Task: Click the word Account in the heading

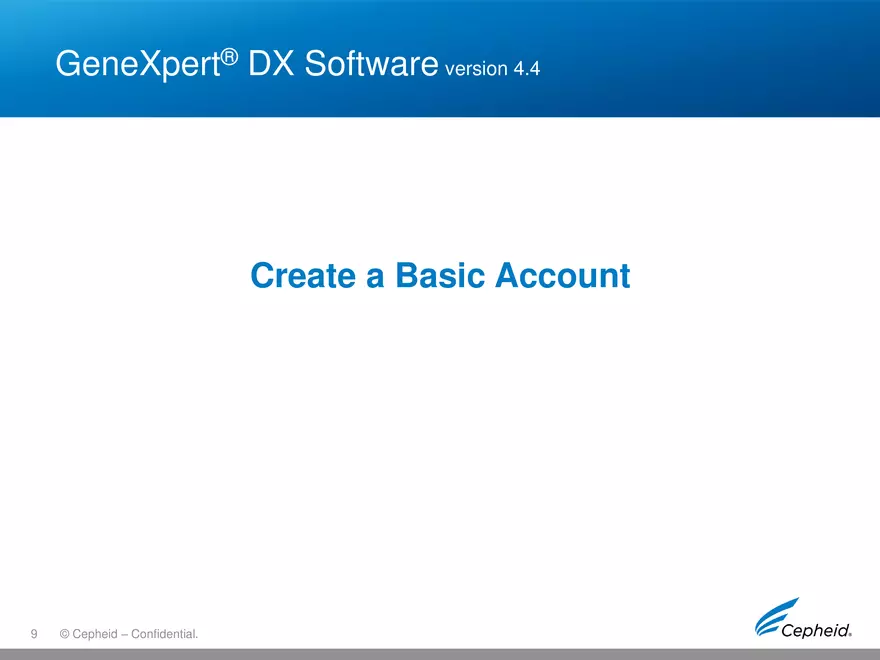Action: [562, 275]
